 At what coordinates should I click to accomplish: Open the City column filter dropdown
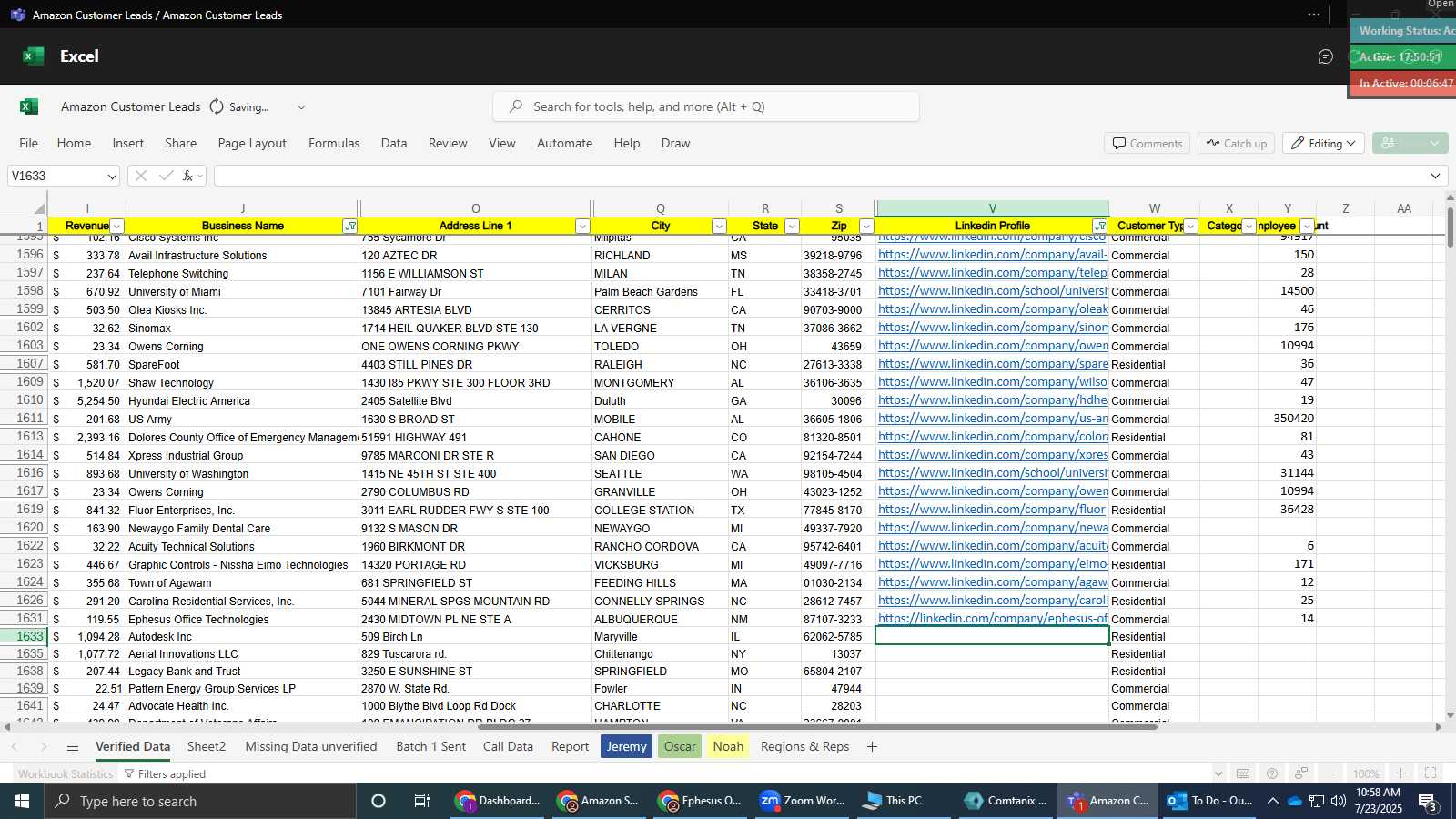tap(719, 226)
